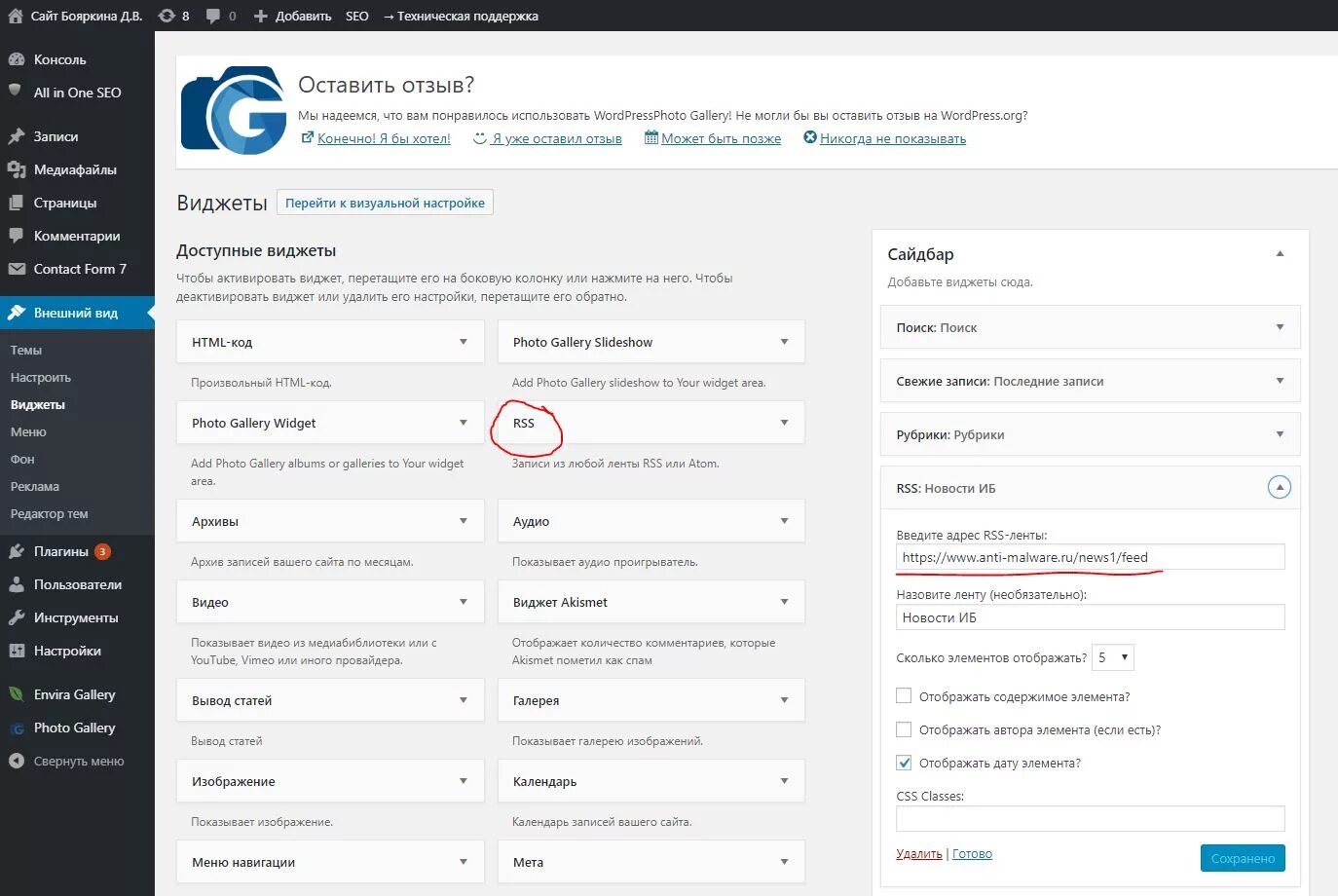Image resolution: width=1338 pixels, height=896 pixels.
Task: Click the Photo Gallery sidebar icon
Action: tap(17, 728)
